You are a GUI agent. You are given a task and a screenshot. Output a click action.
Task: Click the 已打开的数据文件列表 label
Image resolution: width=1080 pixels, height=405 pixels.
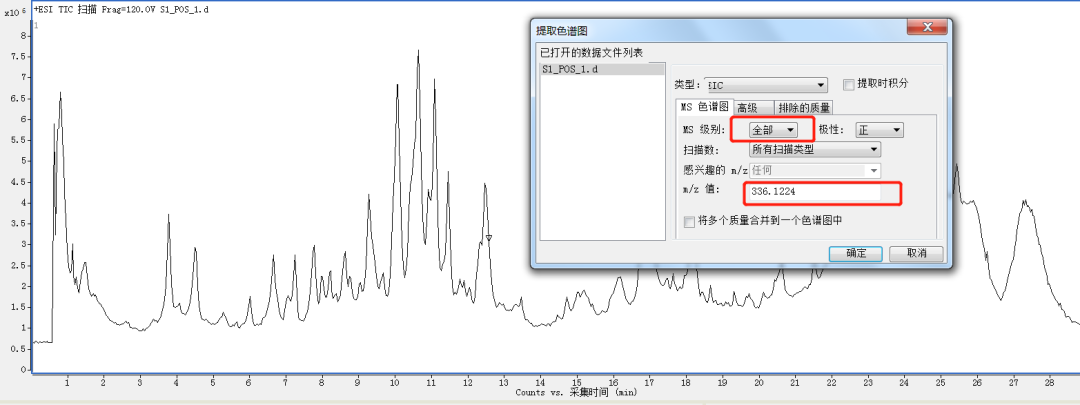click(x=592, y=52)
